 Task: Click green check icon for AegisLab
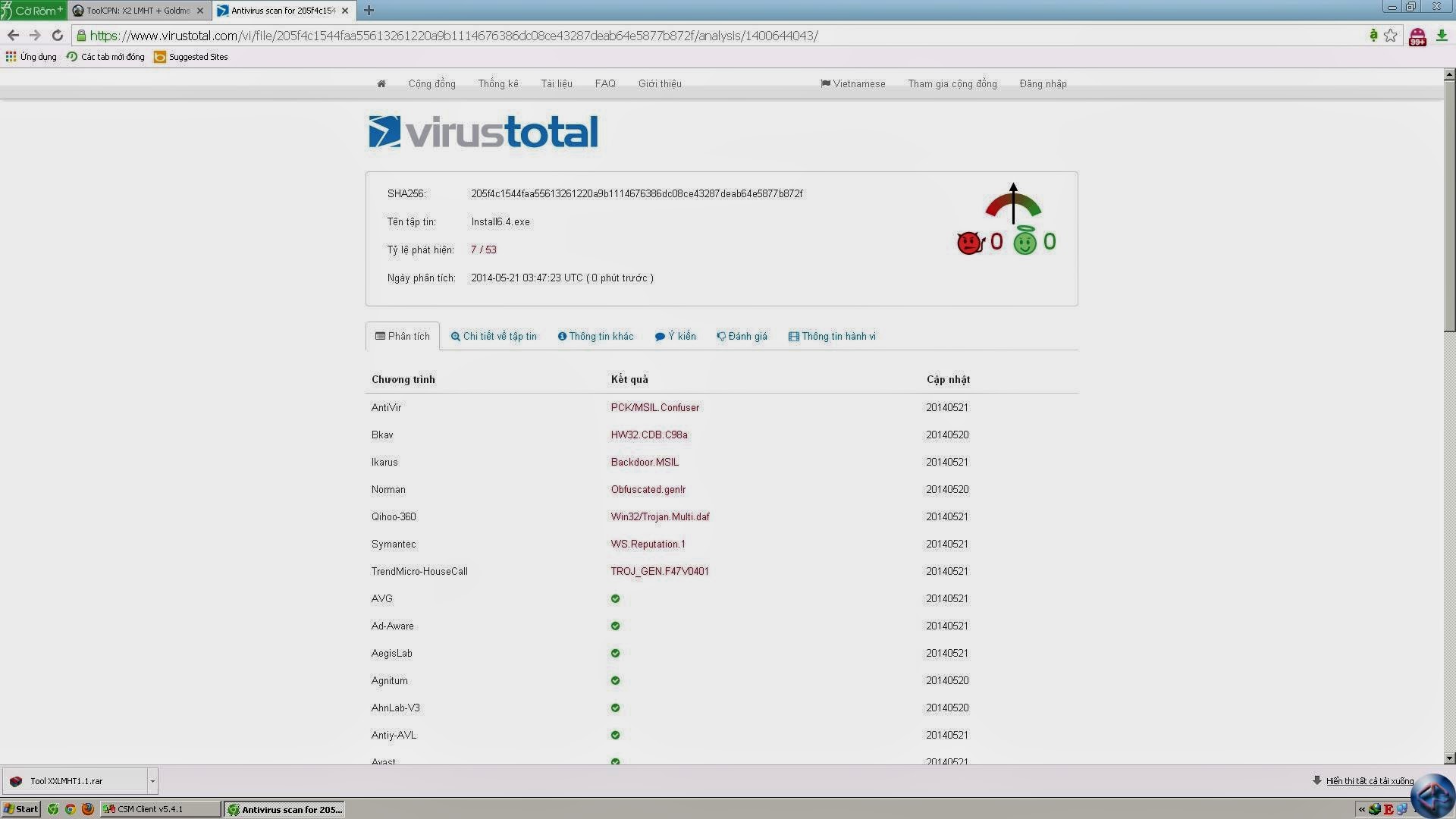click(x=615, y=654)
